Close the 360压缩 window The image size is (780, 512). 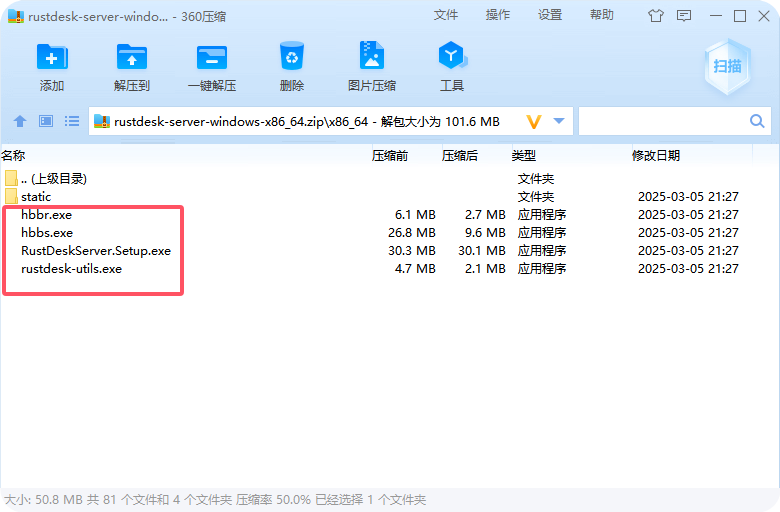pyautogui.click(x=764, y=16)
